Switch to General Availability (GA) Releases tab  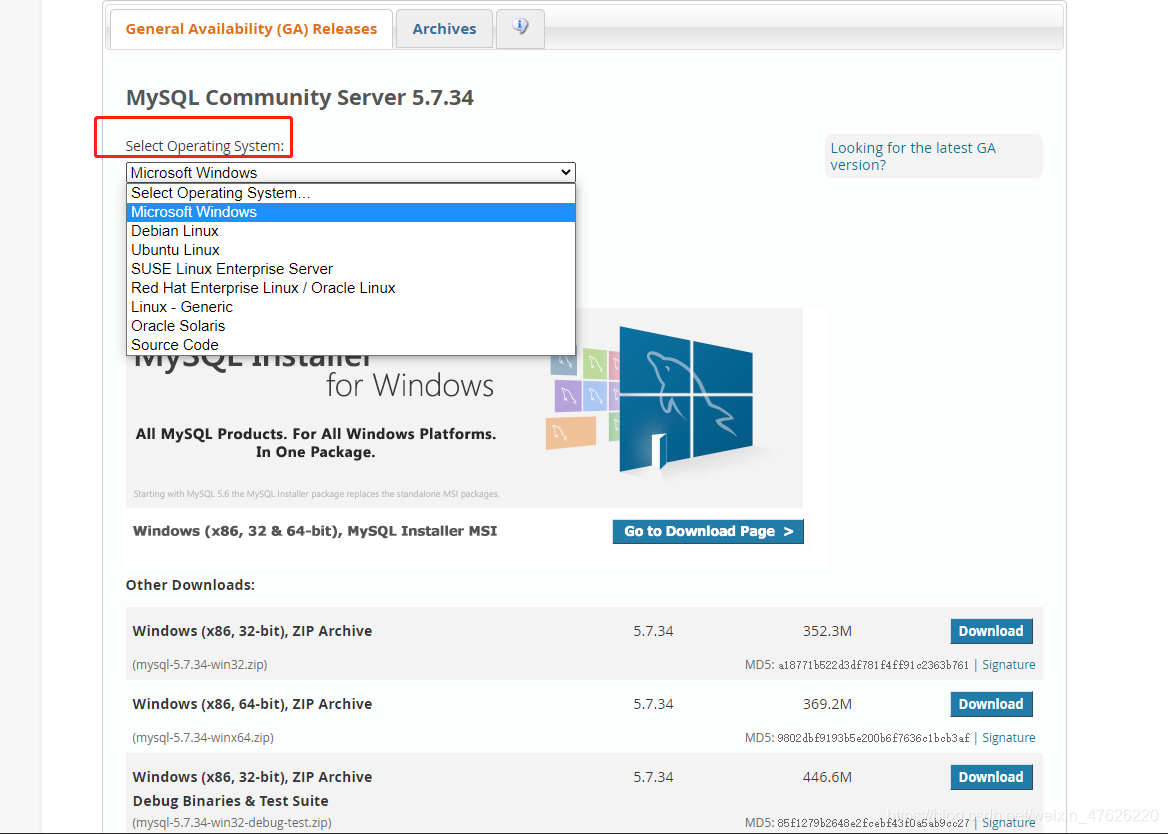[x=251, y=29]
